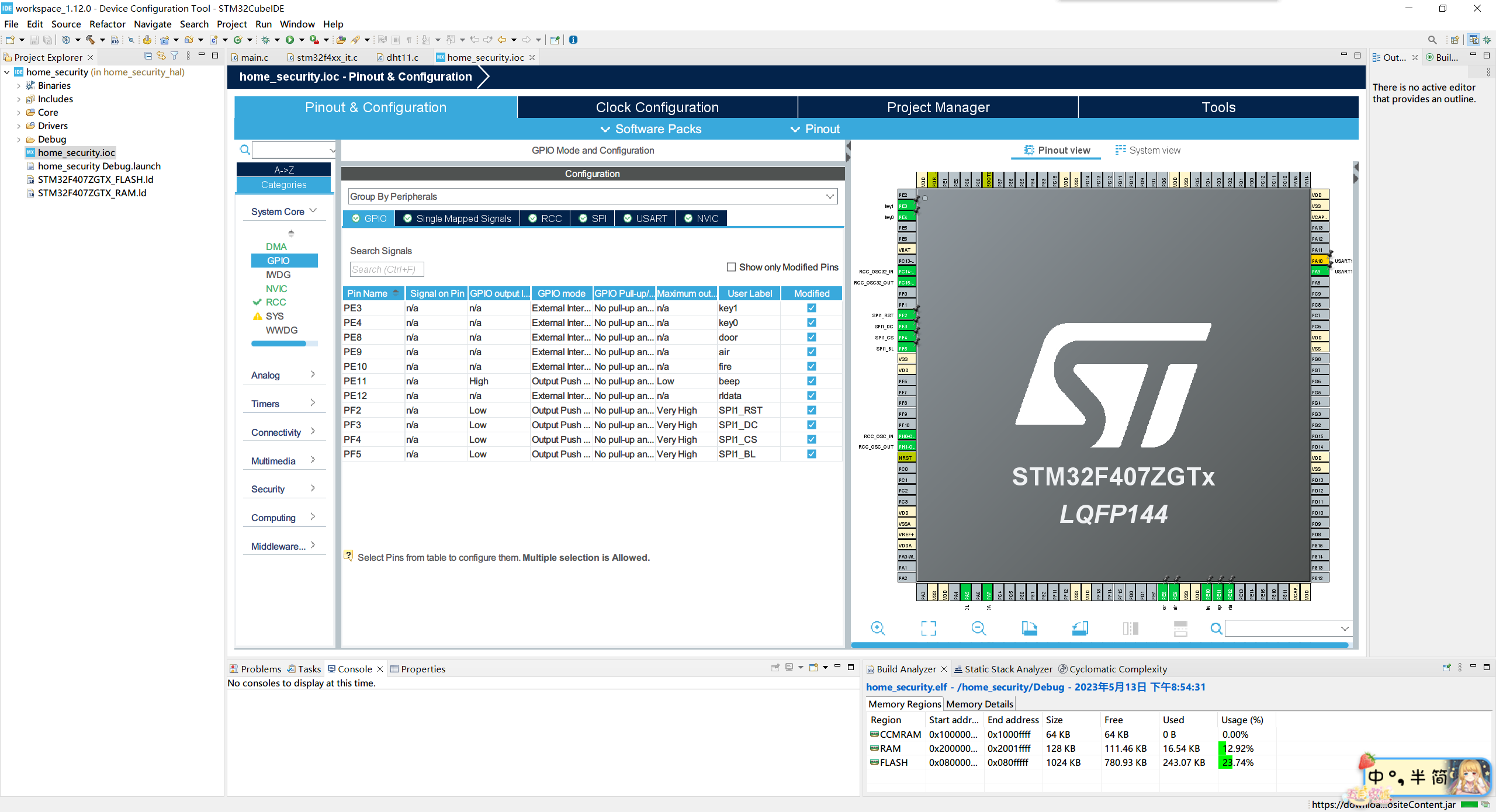Click the Search Signals input field
The image size is (1496, 812).
coord(387,269)
